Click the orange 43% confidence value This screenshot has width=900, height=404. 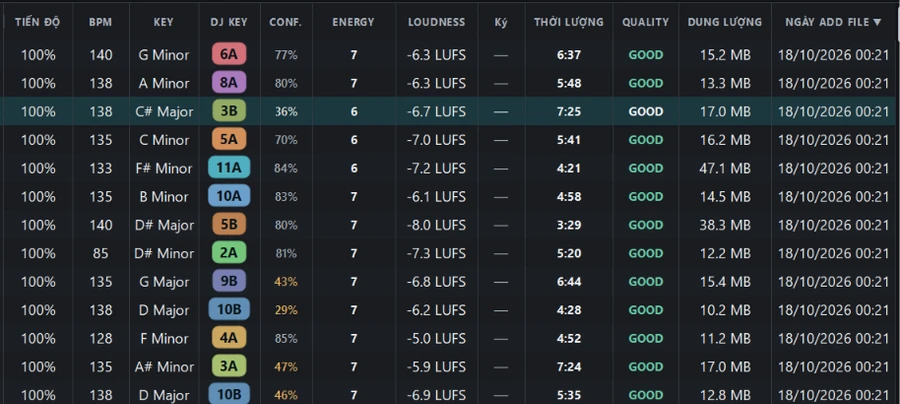tap(286, 282)
